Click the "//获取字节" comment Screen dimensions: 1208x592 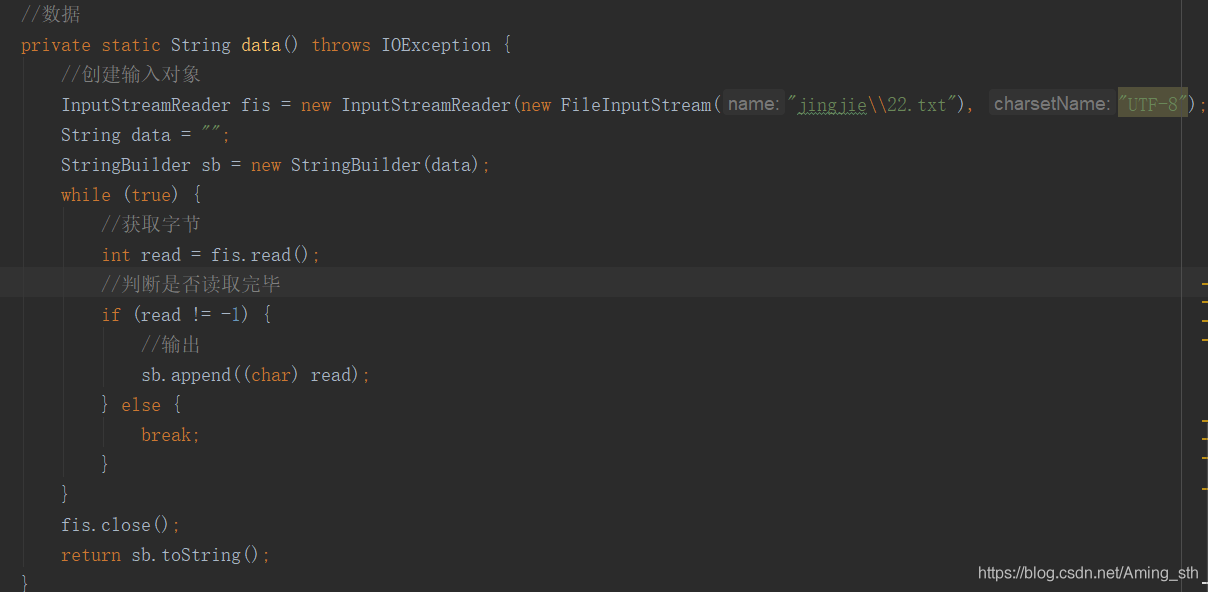(151, 225)
